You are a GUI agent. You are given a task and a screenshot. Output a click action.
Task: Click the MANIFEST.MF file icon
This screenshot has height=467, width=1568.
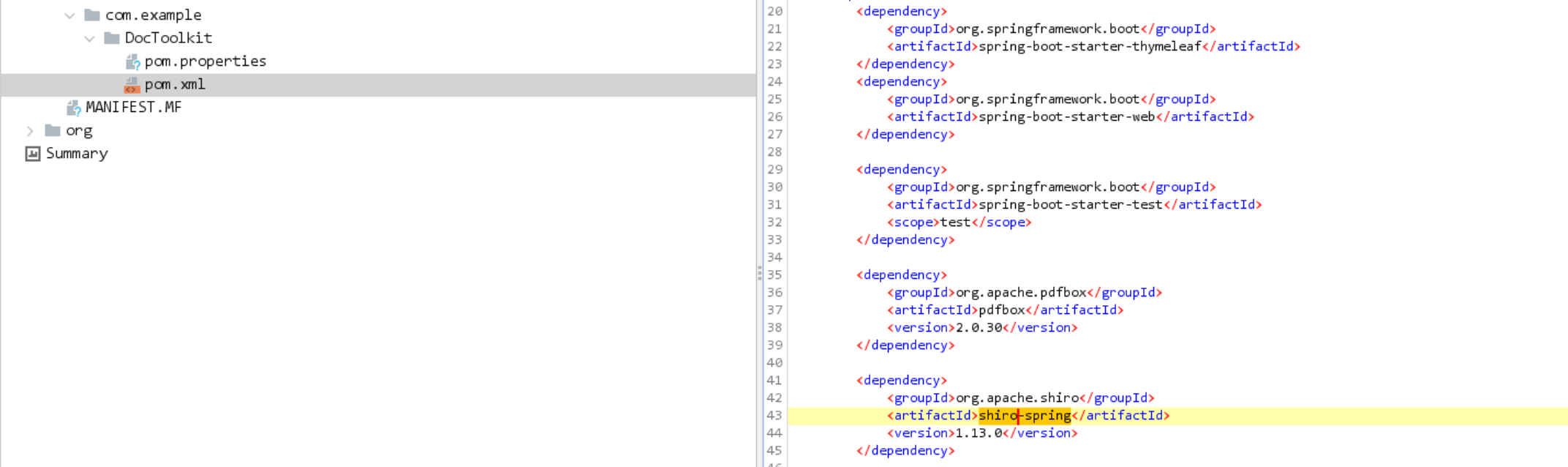click(x=73, y=108)
